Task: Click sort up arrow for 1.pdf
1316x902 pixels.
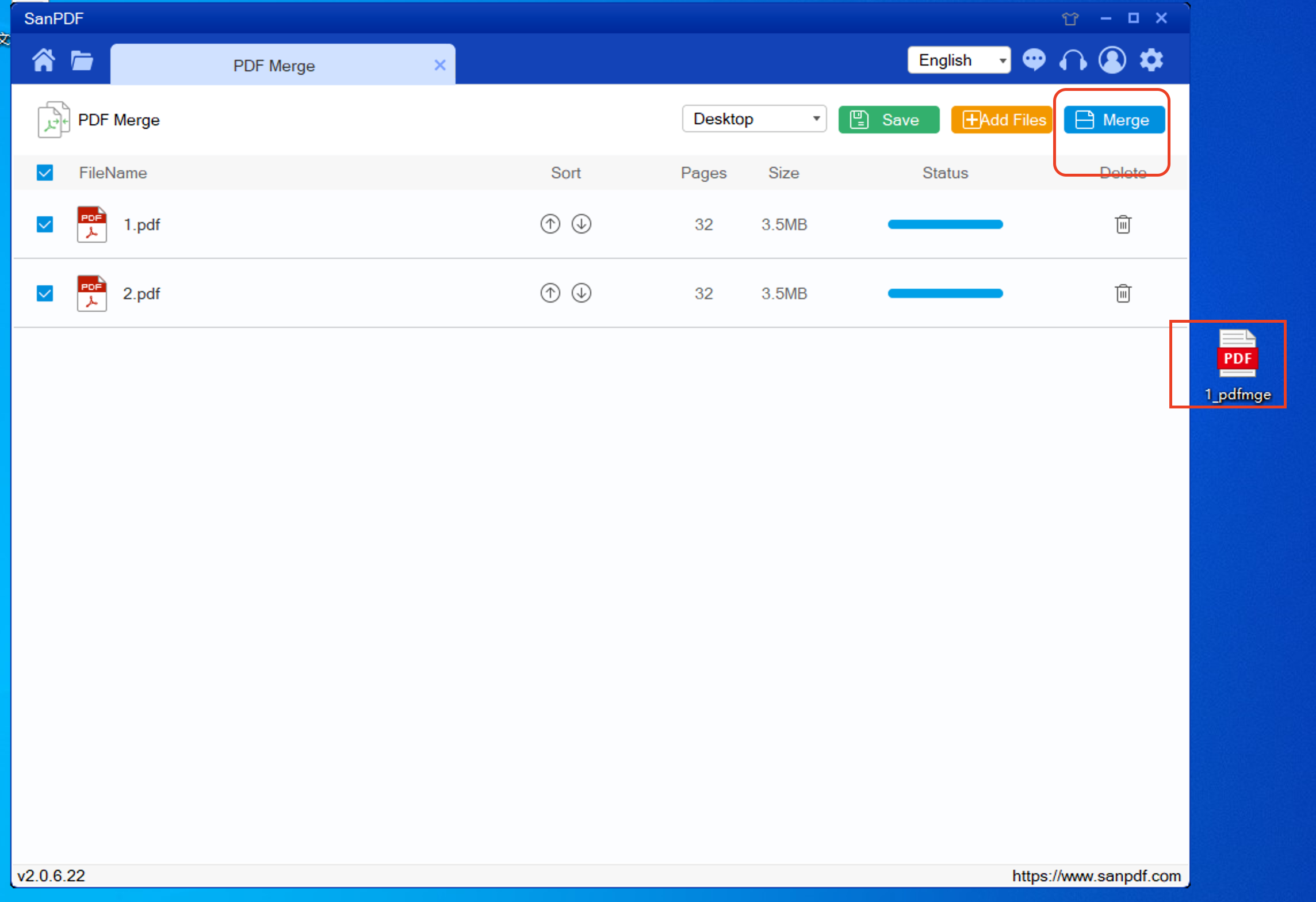Action: [550, 224]
